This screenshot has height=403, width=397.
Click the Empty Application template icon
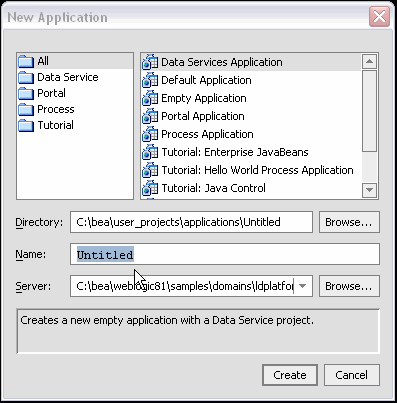pyautogui.click(x=150, y=98)
